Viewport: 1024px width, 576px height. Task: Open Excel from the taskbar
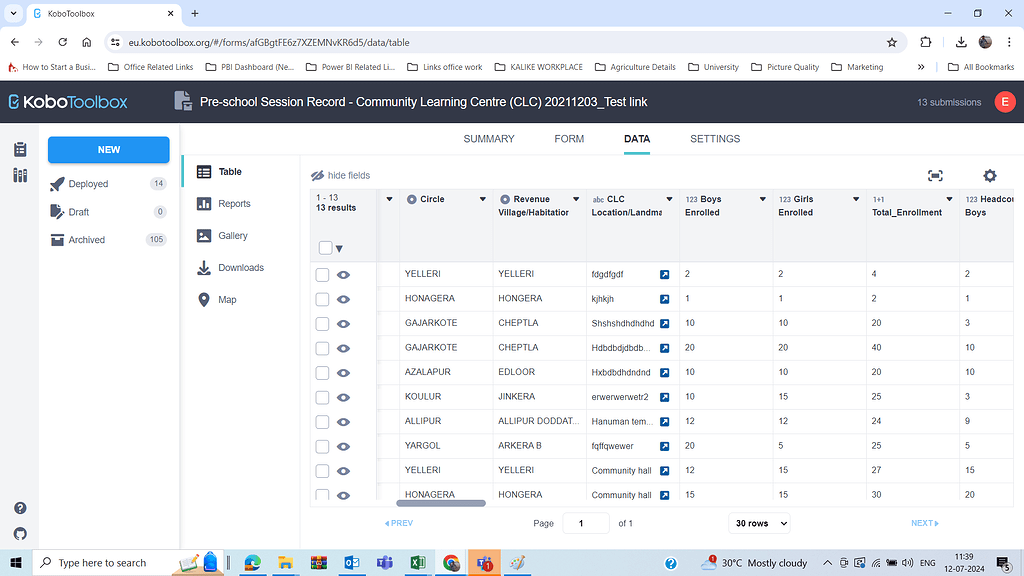click(418, 563)
